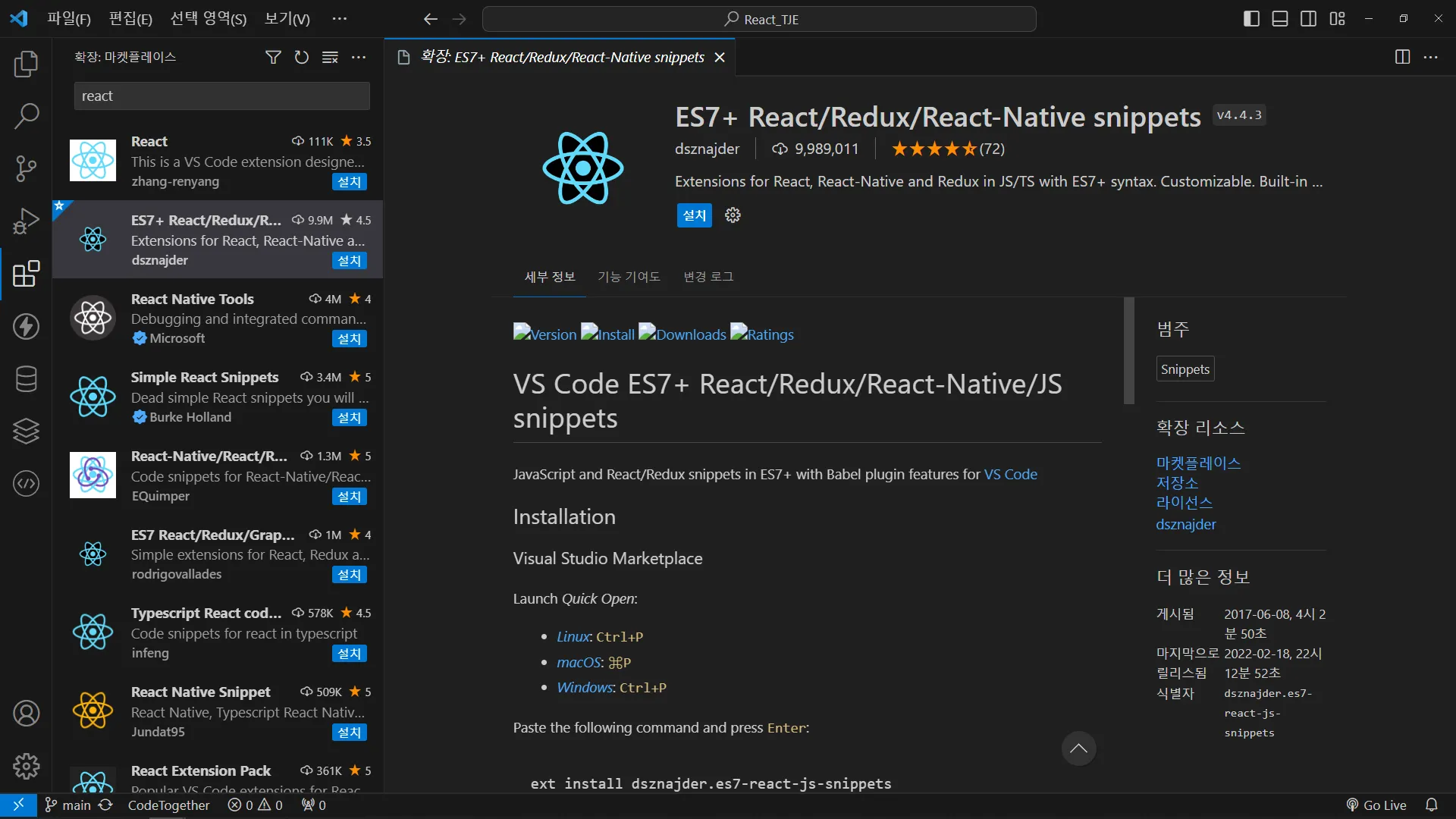The width and height of the screenshot is (1456, 819).
Task: Clear extension search results icon
Action: click(330, 57)
